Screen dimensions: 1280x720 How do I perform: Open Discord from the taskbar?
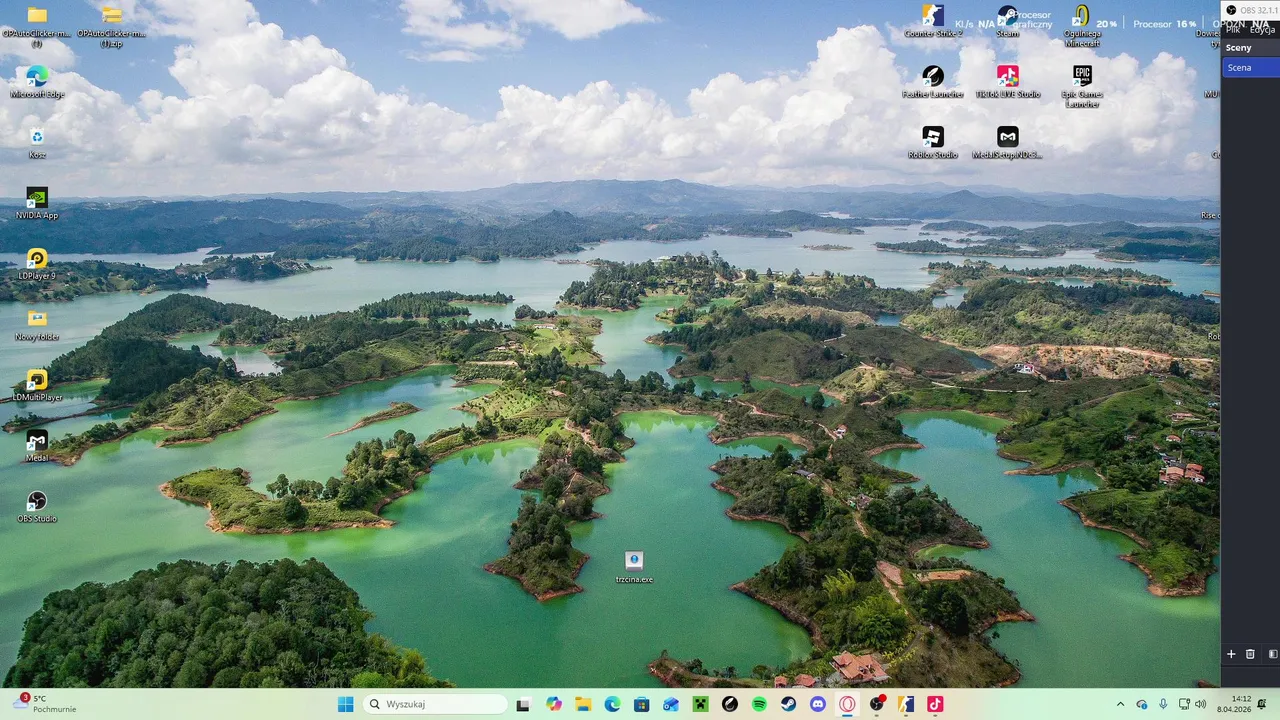pos(818,704)
